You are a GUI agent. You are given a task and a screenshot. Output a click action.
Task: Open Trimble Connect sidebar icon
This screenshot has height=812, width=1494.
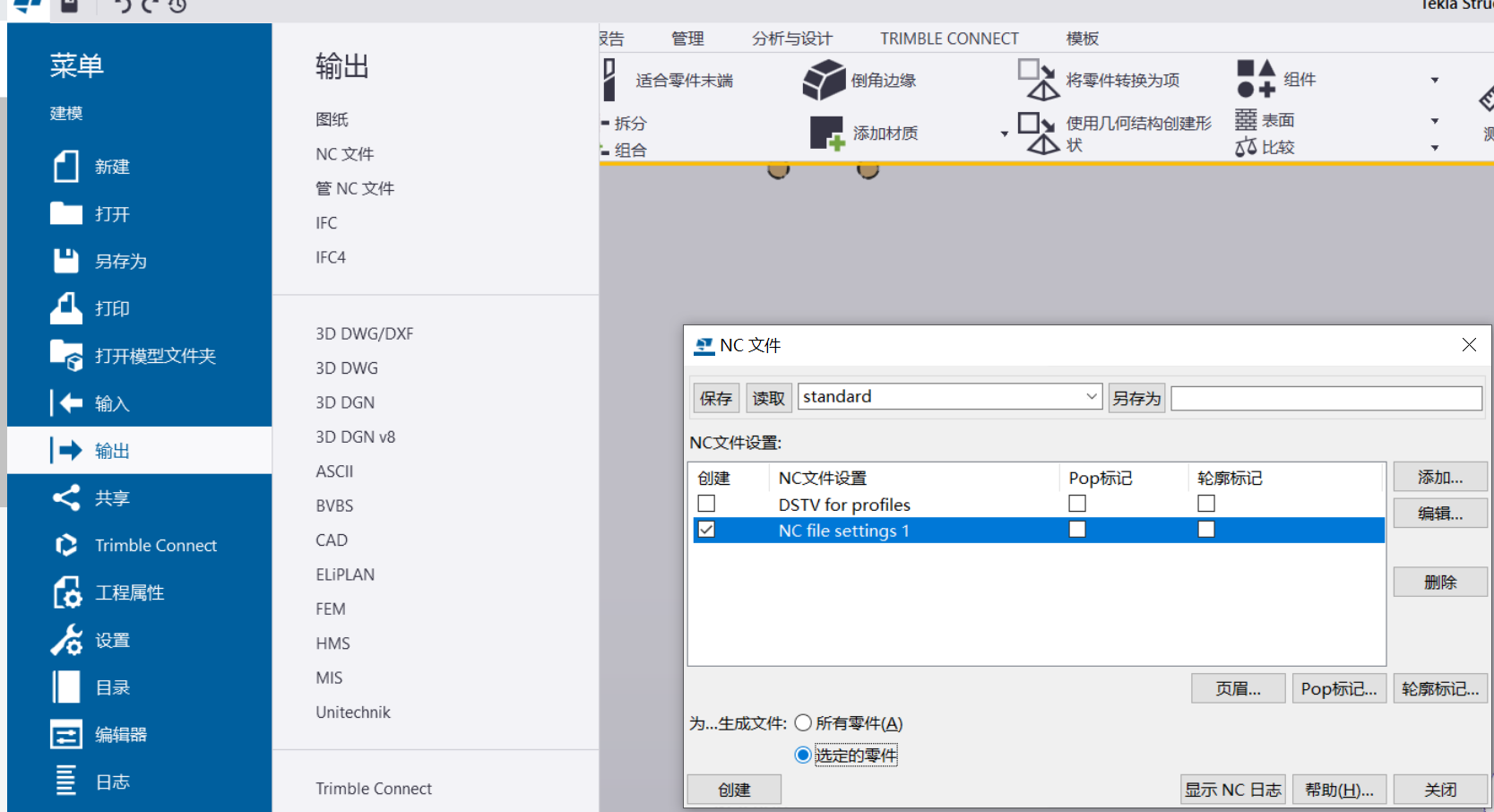[x=66, y=545]
